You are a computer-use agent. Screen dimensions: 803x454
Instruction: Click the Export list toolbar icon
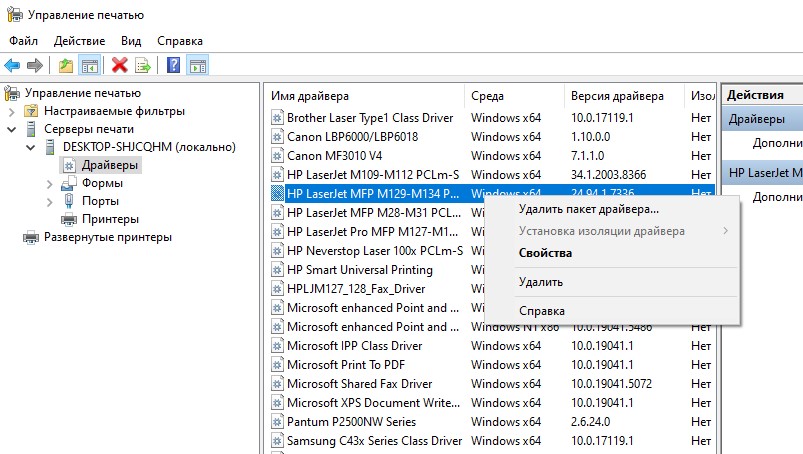pyautogui.click(x=143, y=66)
